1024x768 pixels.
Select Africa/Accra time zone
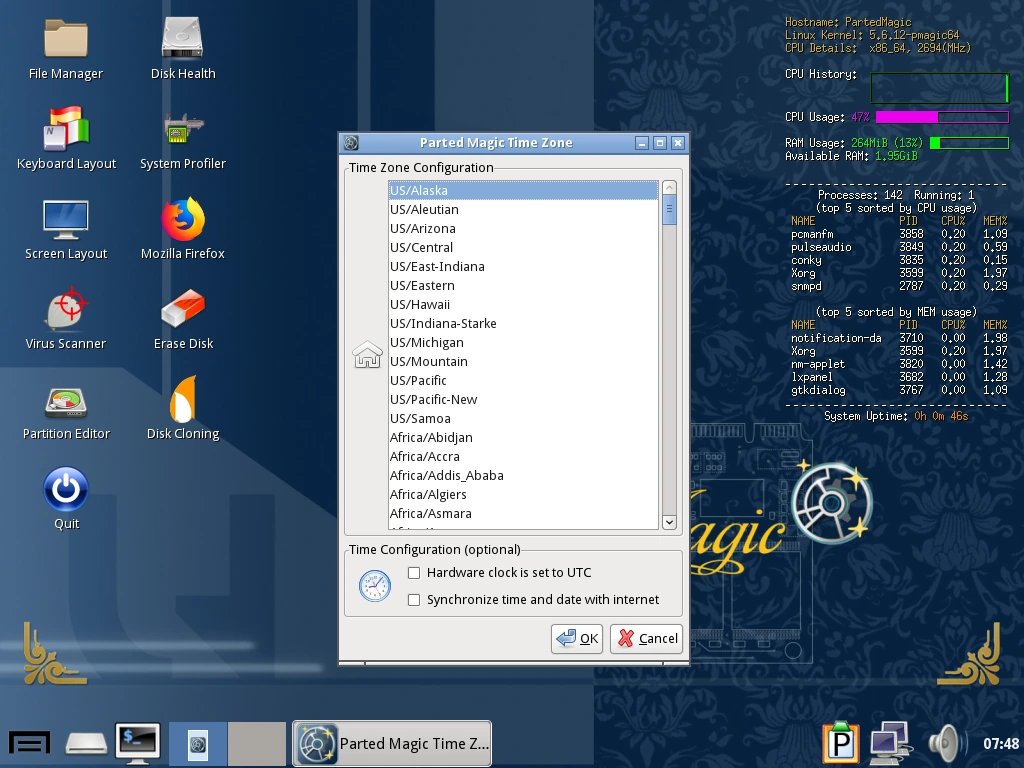523,456
